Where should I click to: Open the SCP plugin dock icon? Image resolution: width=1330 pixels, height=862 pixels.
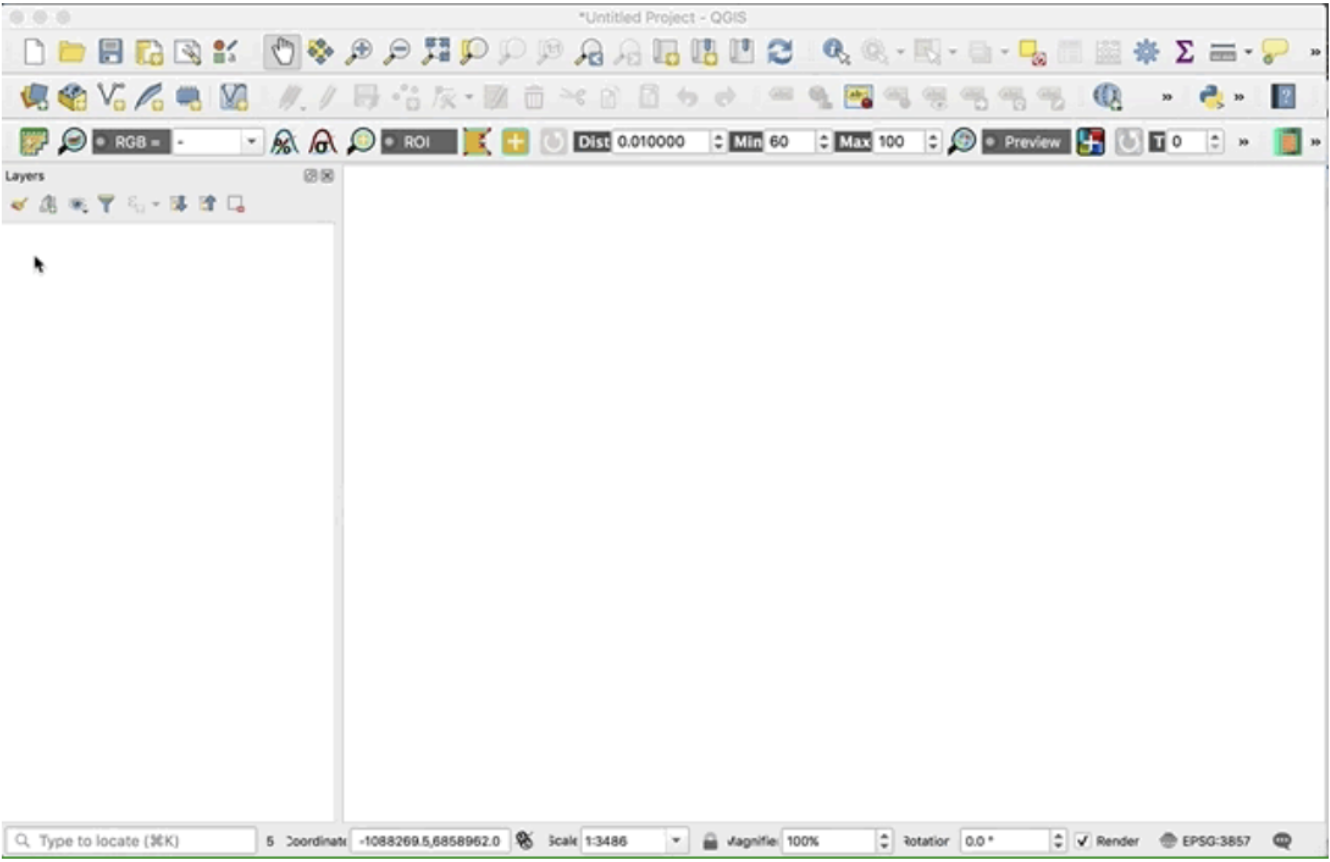pos(34,142)
